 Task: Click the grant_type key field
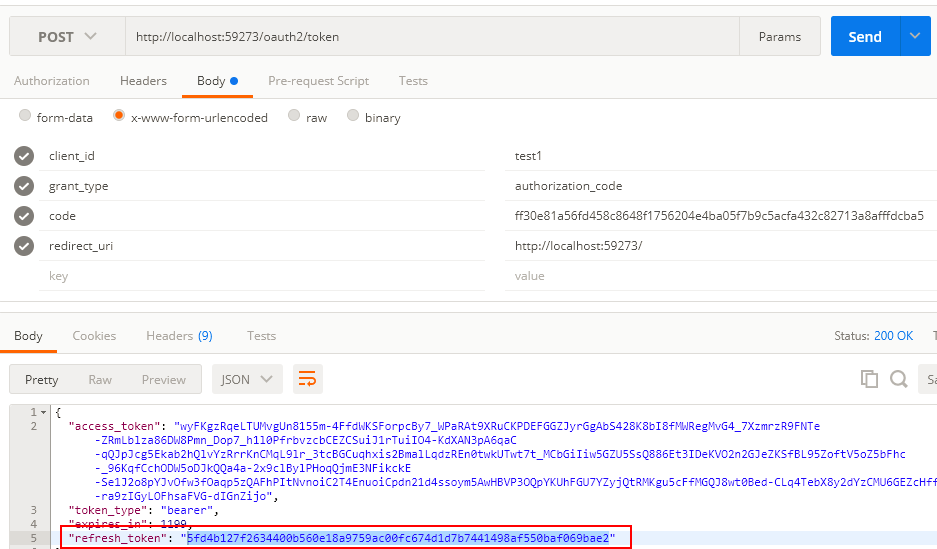coord(262,186)
